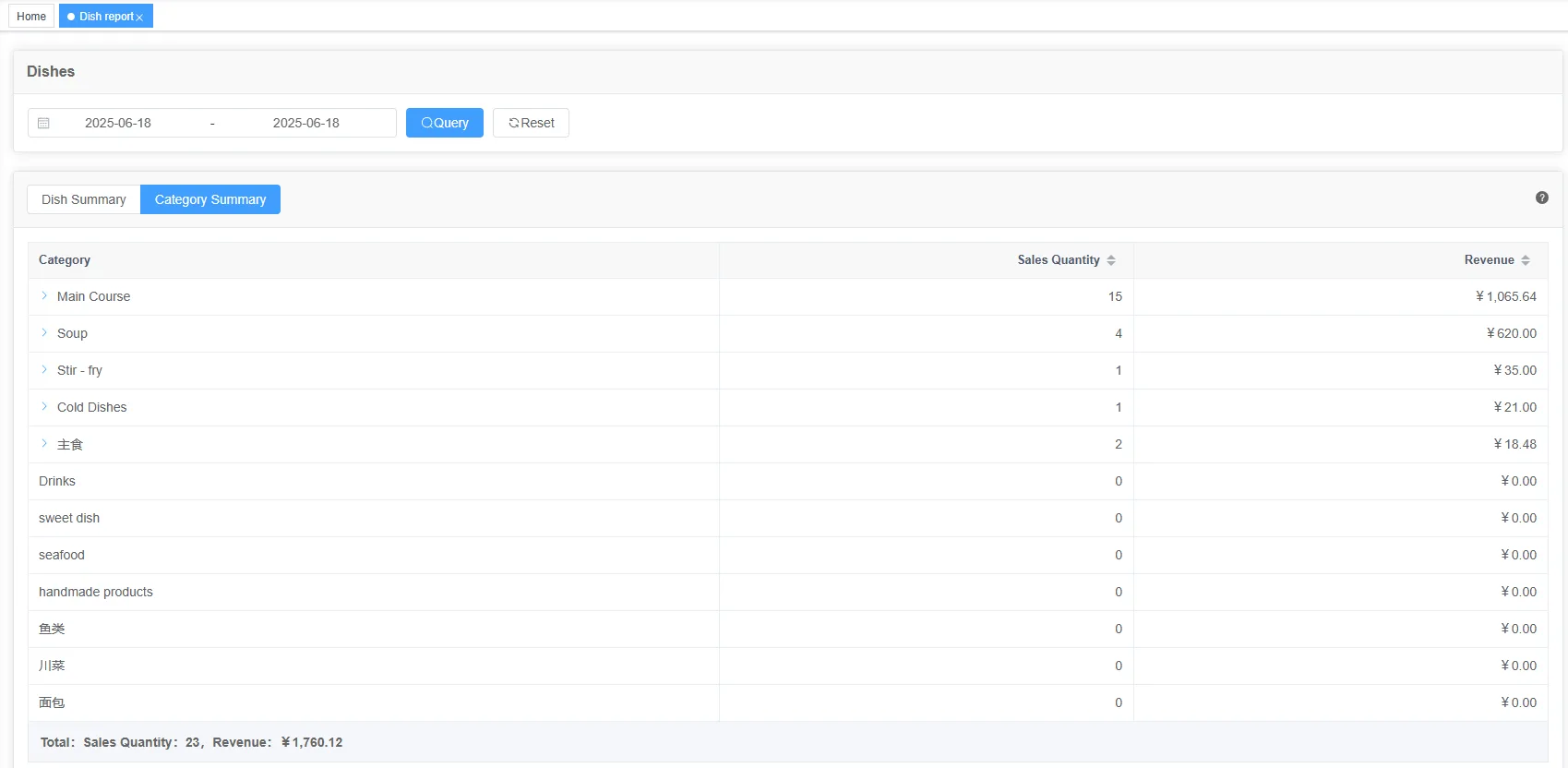
Task: Open the Home tab
Action: [x=31, y=17]
